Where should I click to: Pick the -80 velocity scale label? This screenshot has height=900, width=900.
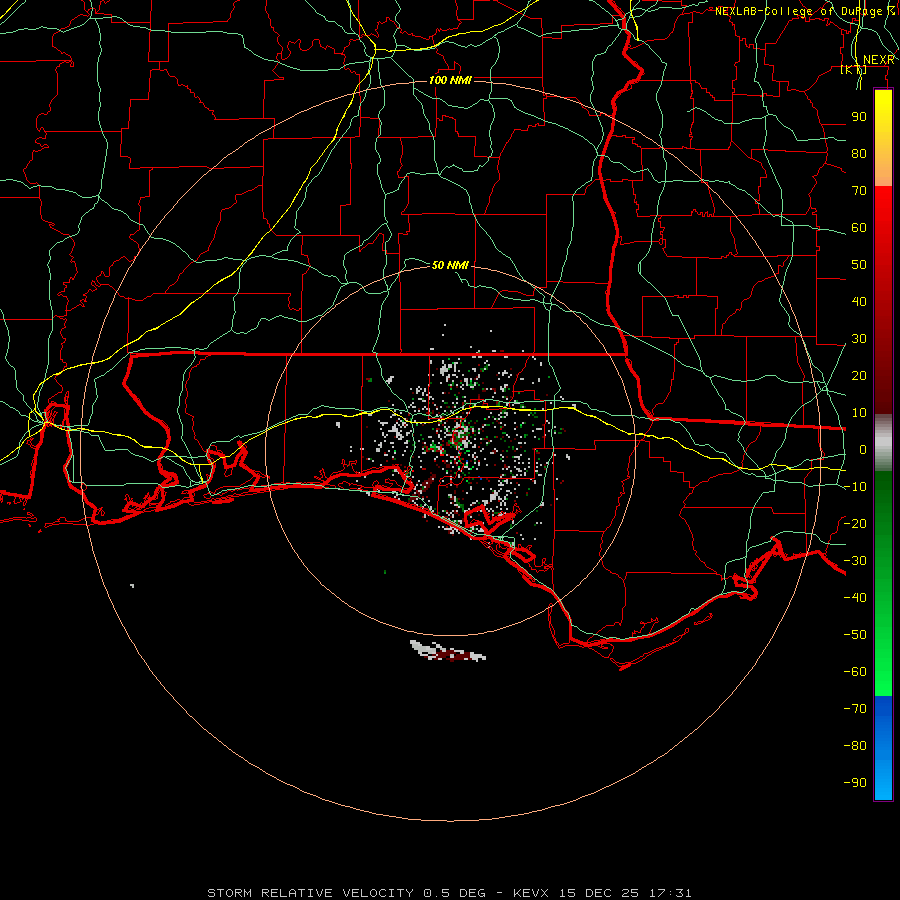[x=855, y=746]
